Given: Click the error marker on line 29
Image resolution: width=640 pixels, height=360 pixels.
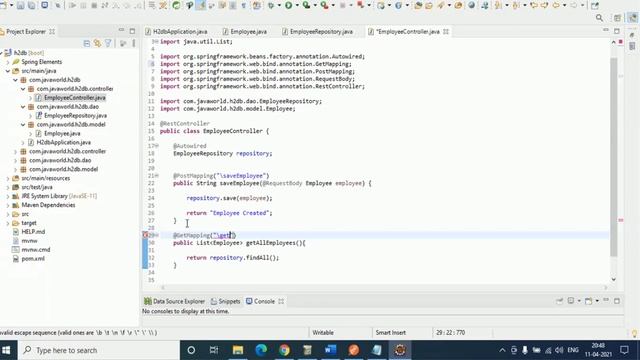Looking at the screenshot, I should [145, 235].
